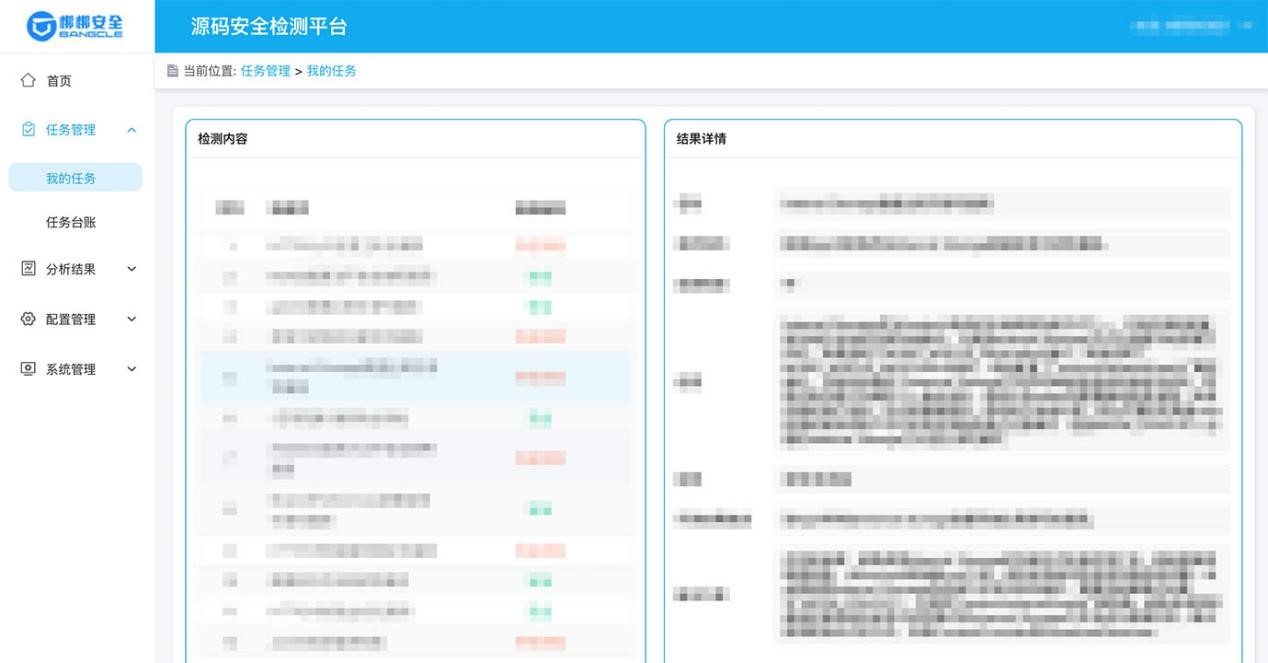Image resolution: width=1268 pixels, height=663 pixels.
Task: Open 任务台账 in the sidebar
Action: click(71, 222)
